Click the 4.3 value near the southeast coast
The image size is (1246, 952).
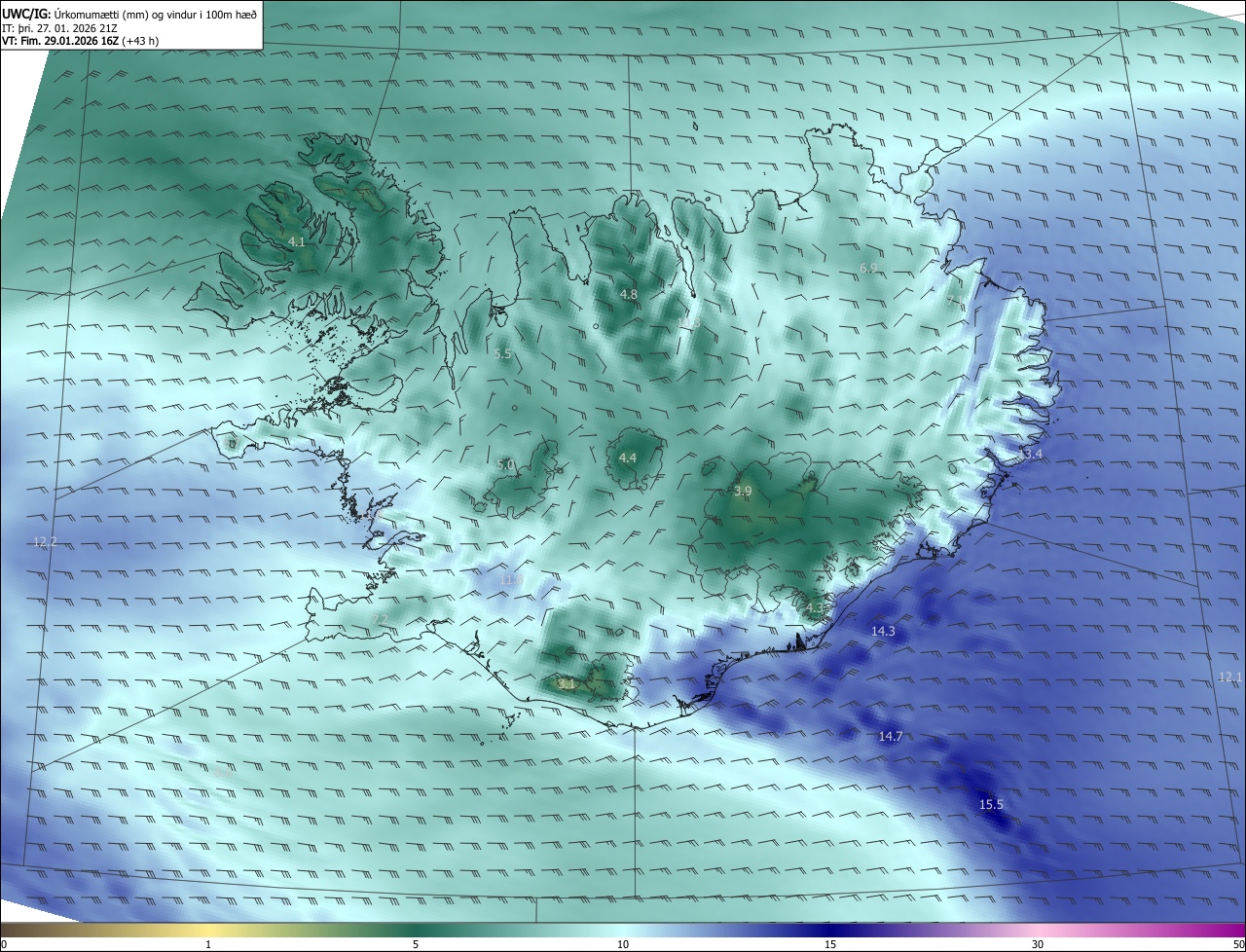click(815, 608)
